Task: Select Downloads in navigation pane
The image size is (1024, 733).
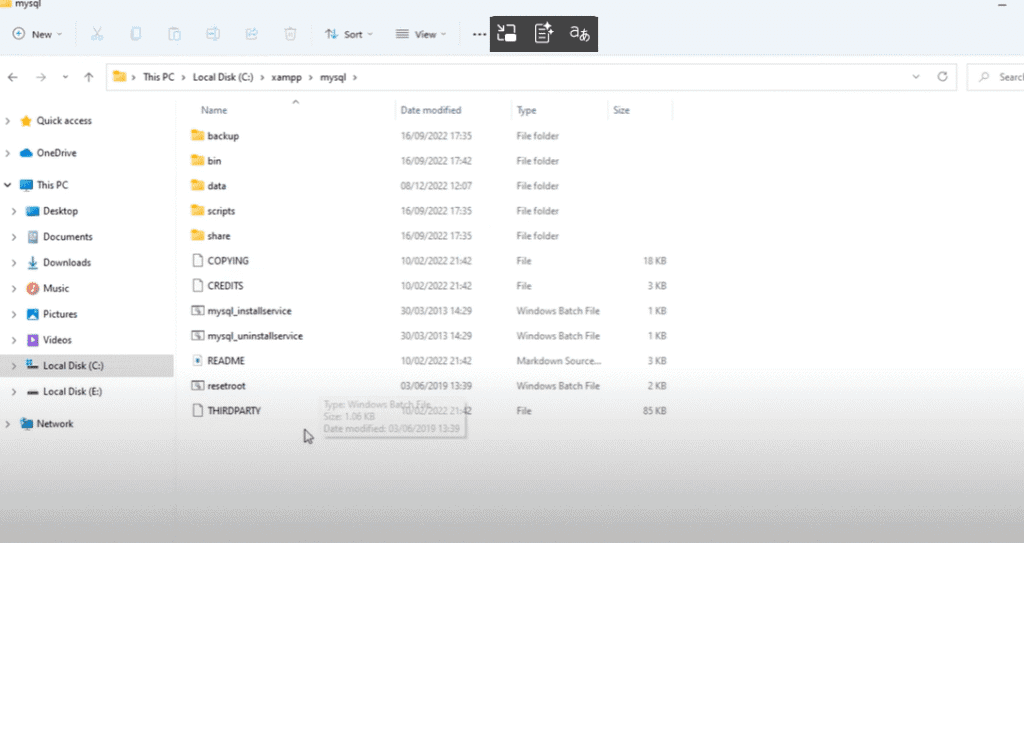Action: (67, 263)
